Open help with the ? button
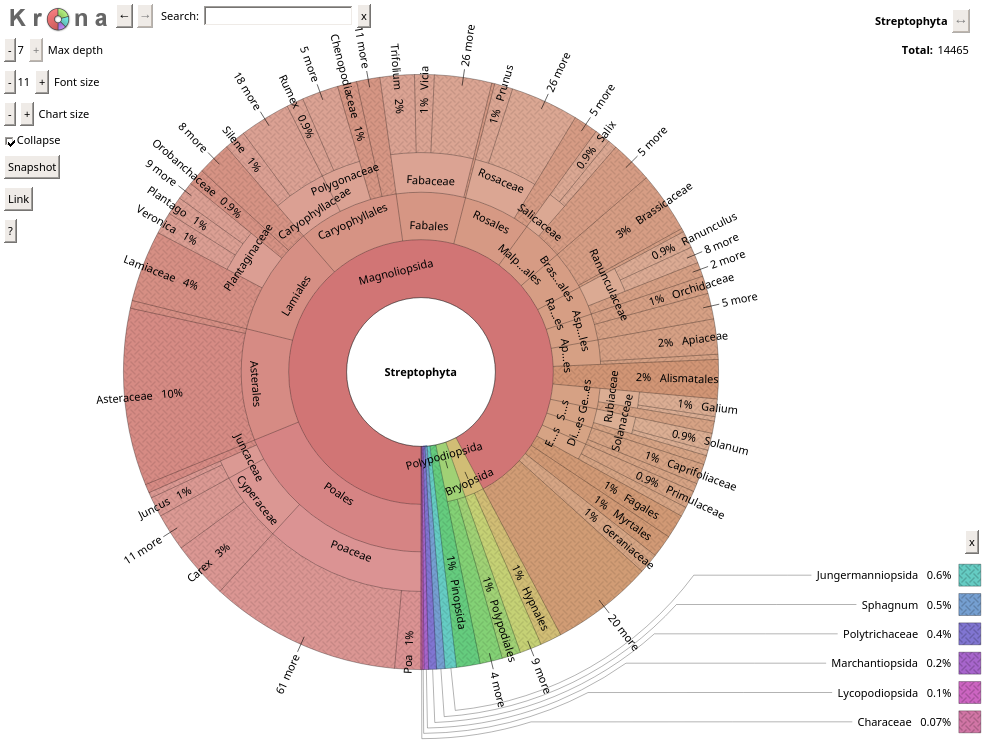Screen dimensions: 992x748 tap(10, 231)
